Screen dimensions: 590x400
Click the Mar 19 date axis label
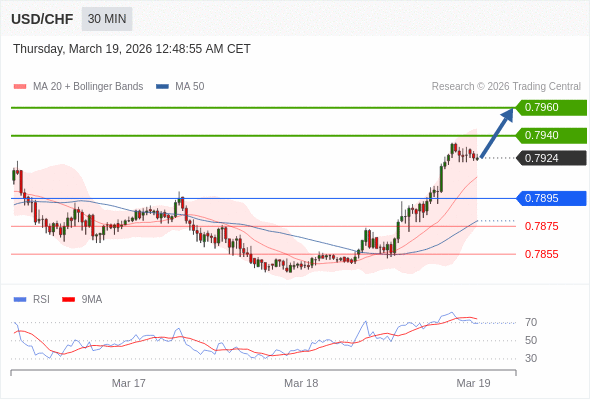coord(473,383)
